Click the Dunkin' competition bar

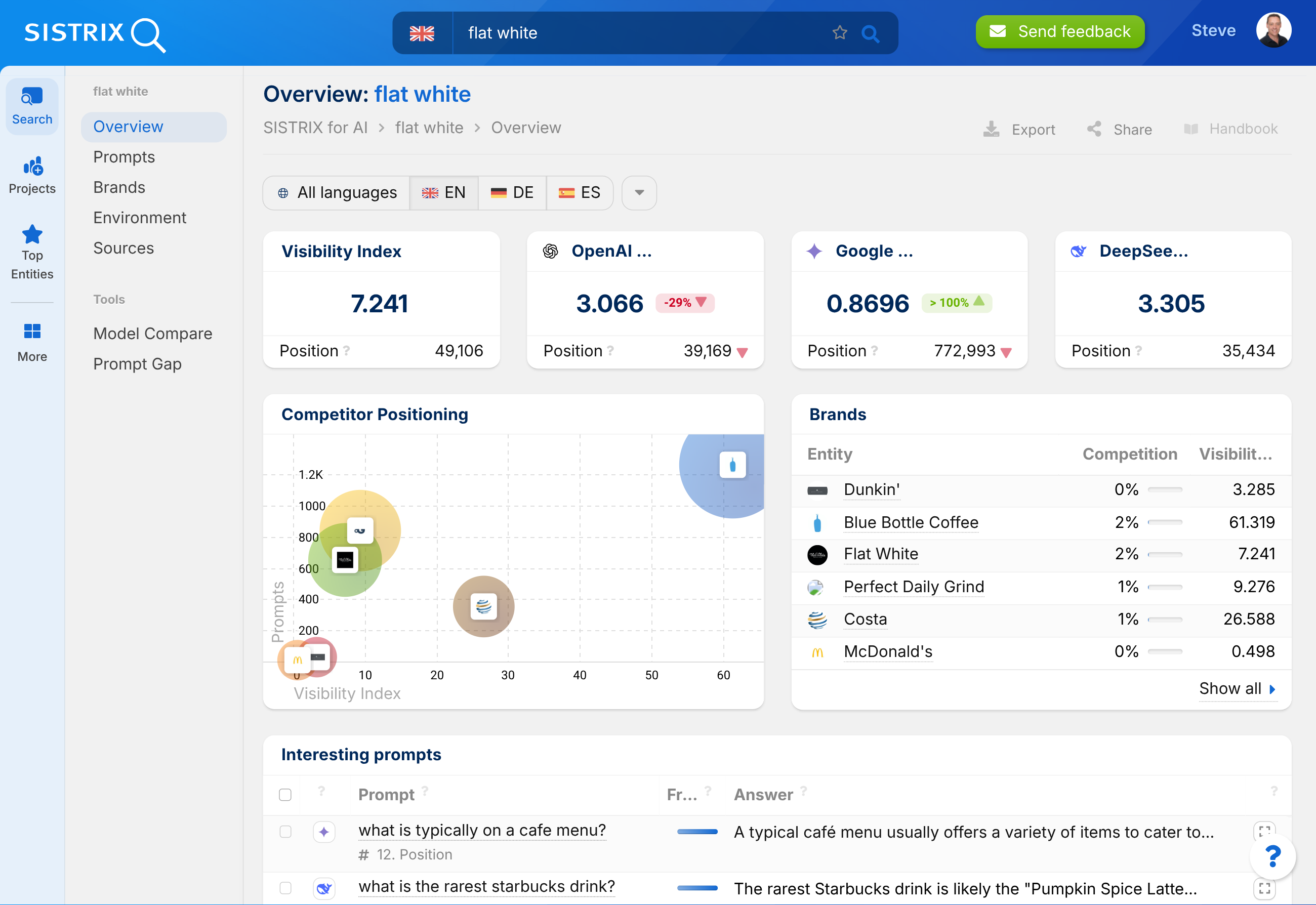click(x=1165, y=489)
